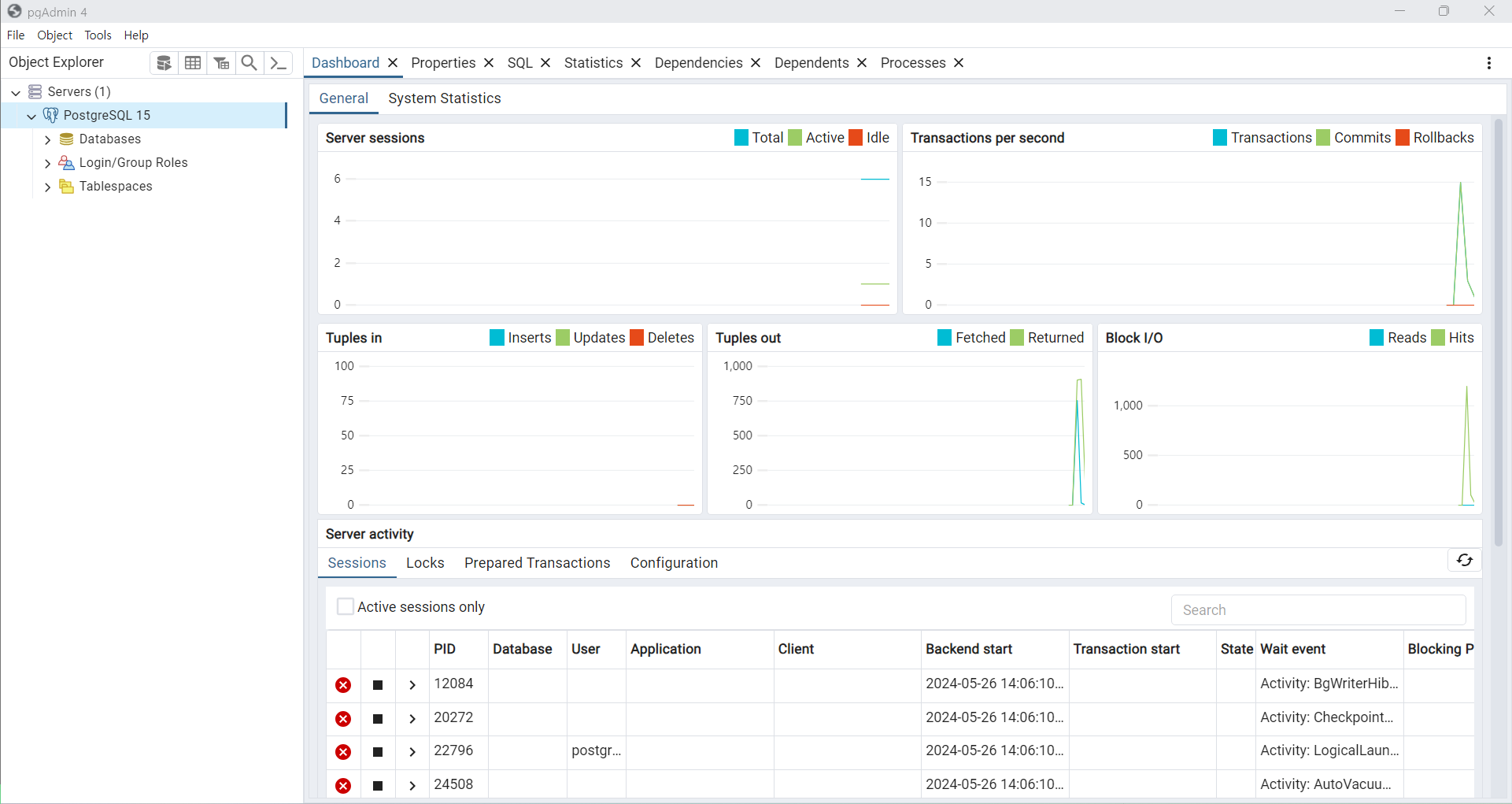
Task: Open the Tools menu
Action: (98, 35)
